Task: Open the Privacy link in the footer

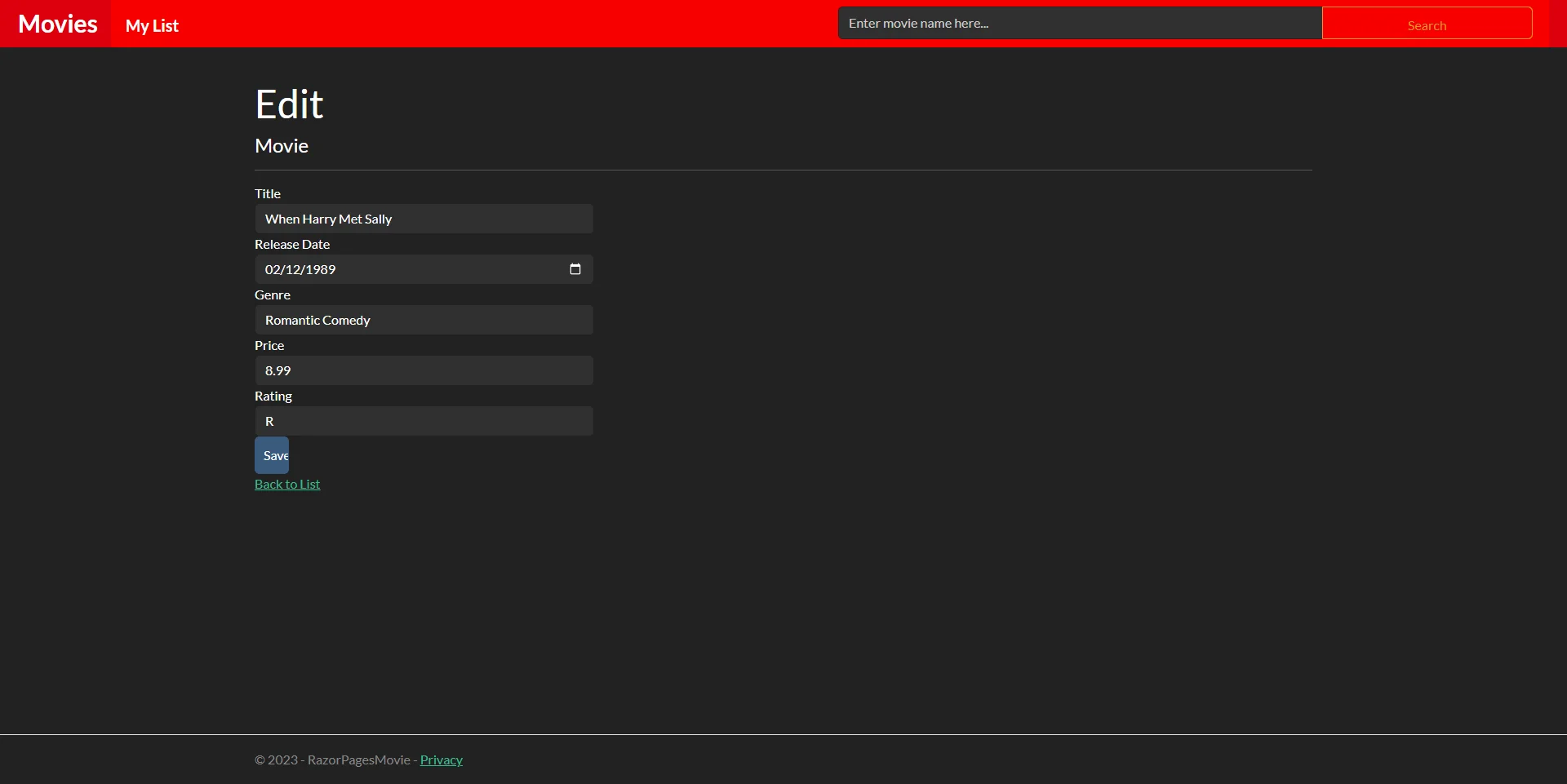Action: click(441, 760)
